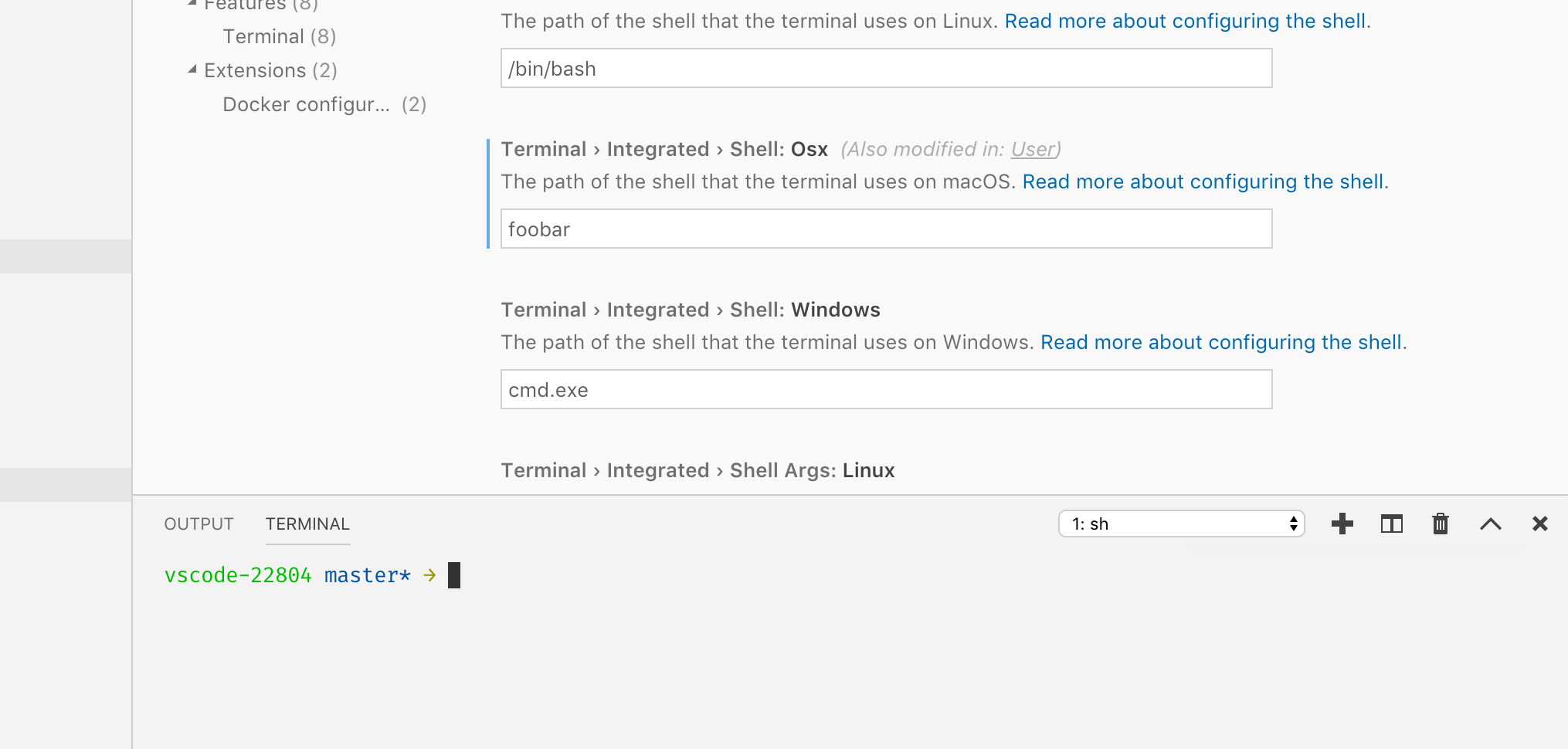Select the TERMINAL tab

(307, 524)
